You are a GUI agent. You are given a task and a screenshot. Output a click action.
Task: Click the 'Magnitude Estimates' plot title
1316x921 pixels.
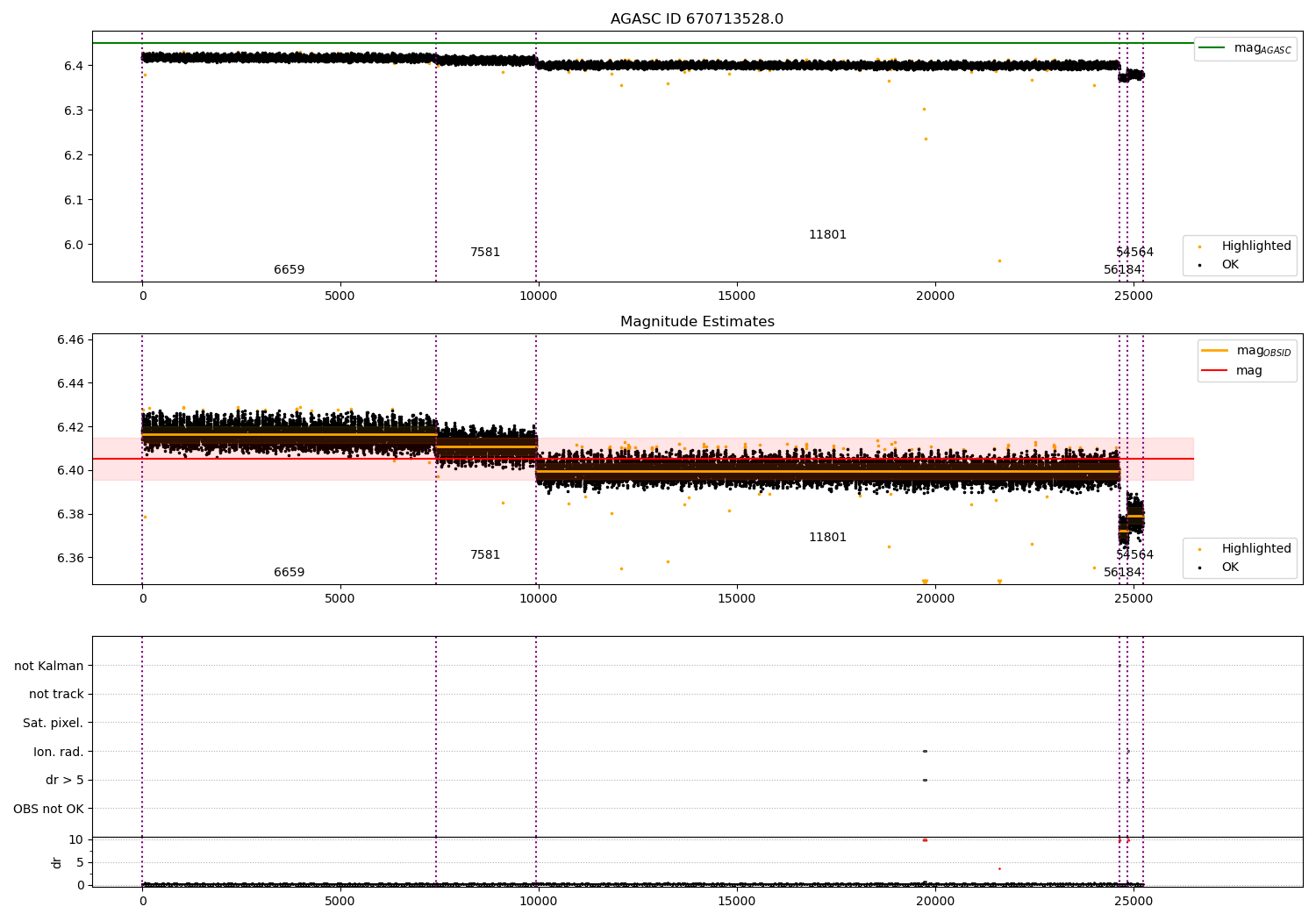pyautogui.click(x=697, y=322)
